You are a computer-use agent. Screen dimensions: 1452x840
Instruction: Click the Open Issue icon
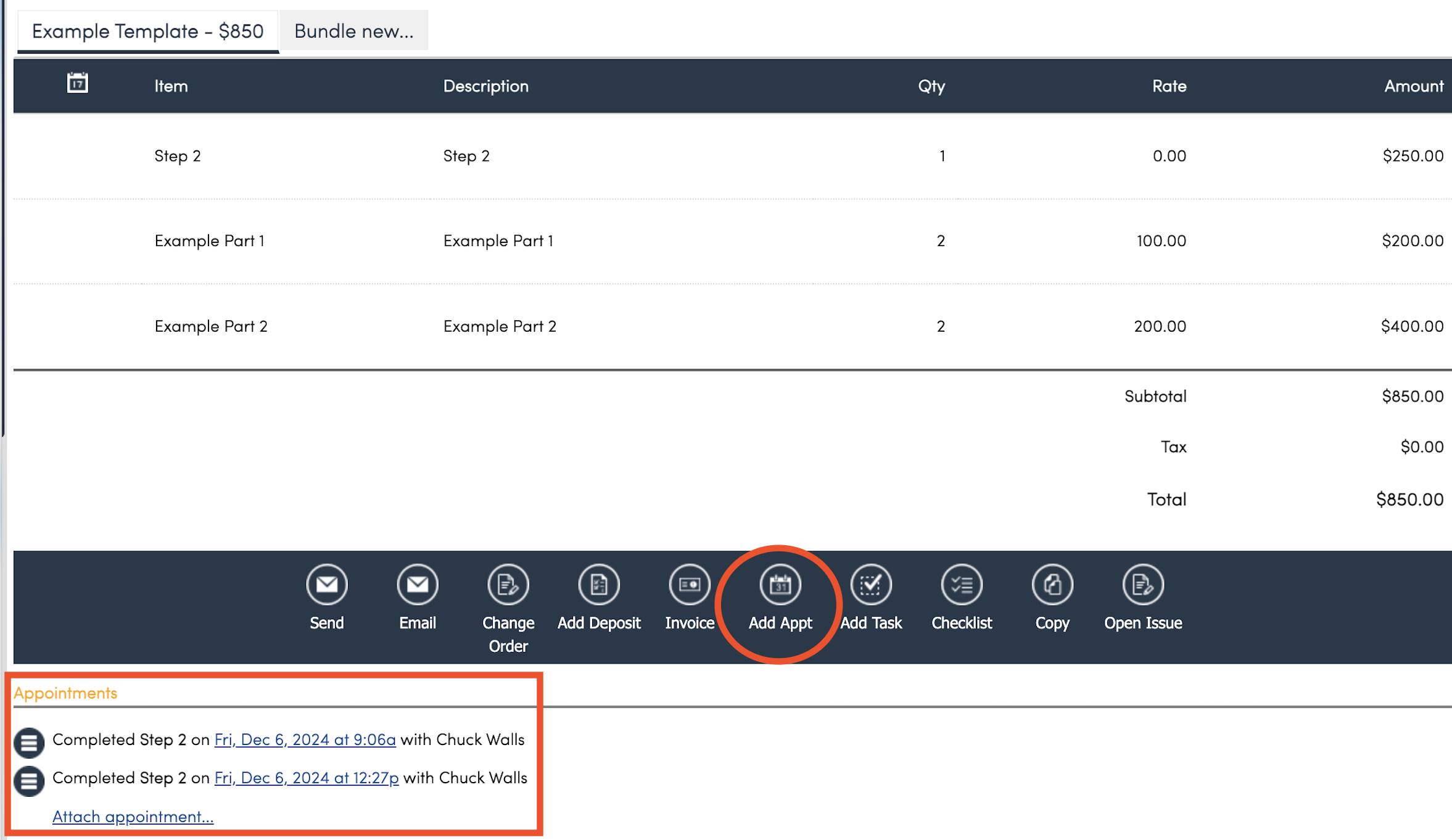[x=1142, y=584]
